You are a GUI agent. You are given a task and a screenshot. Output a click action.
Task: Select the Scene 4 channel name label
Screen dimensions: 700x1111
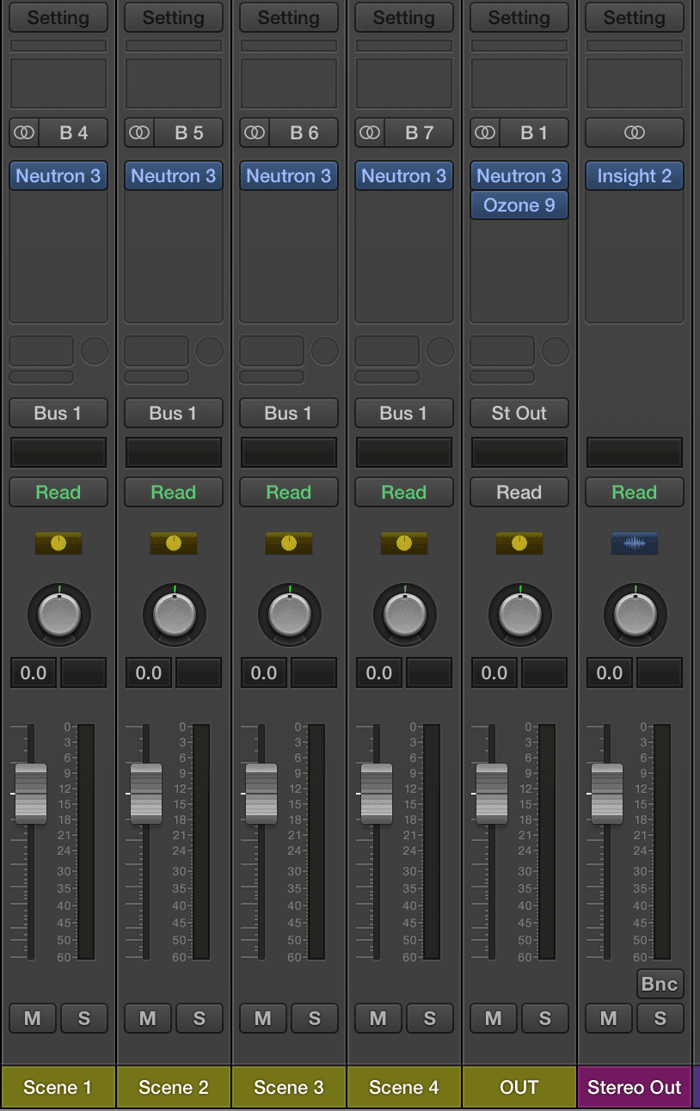pos(404,1088)
